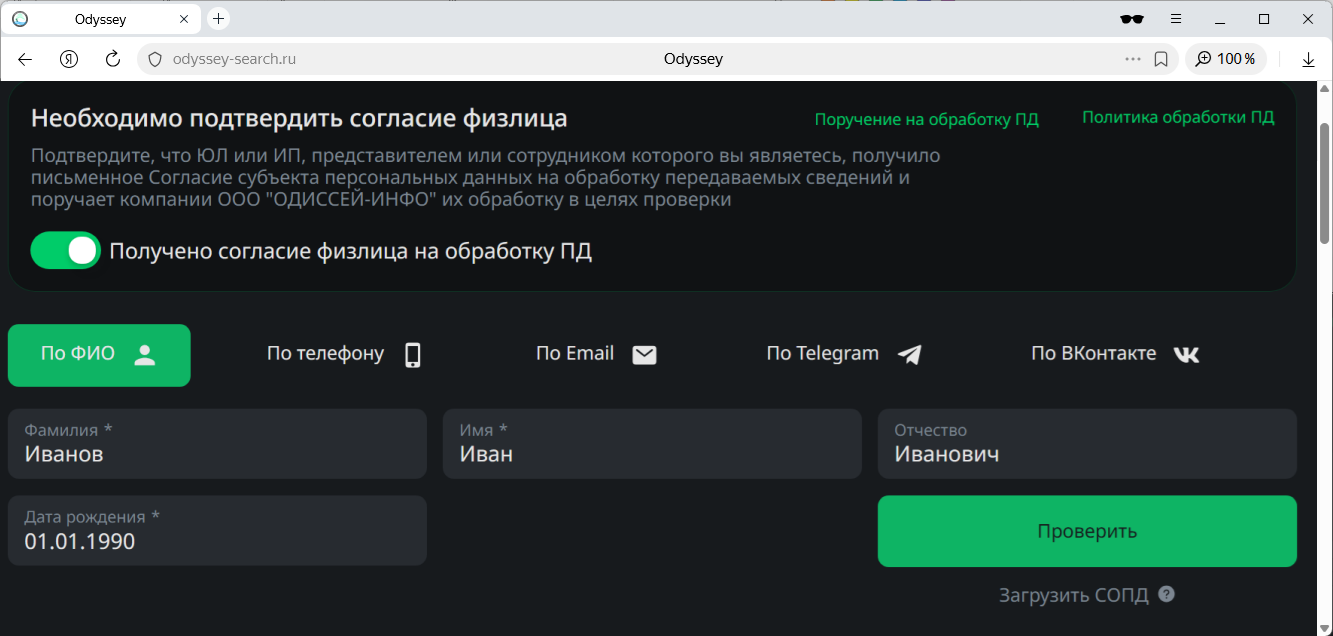The image size is (1333, 636).
Task: Click the bookmark icon in address bar
Action: 1160,58
